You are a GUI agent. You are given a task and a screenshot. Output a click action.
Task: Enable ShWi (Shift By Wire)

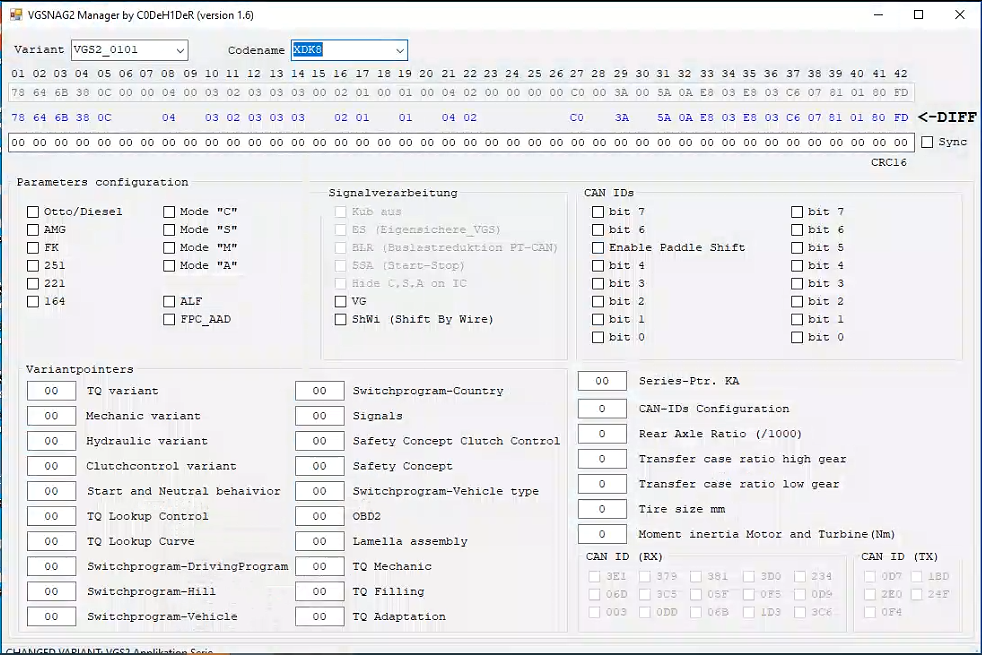point(341,320)
